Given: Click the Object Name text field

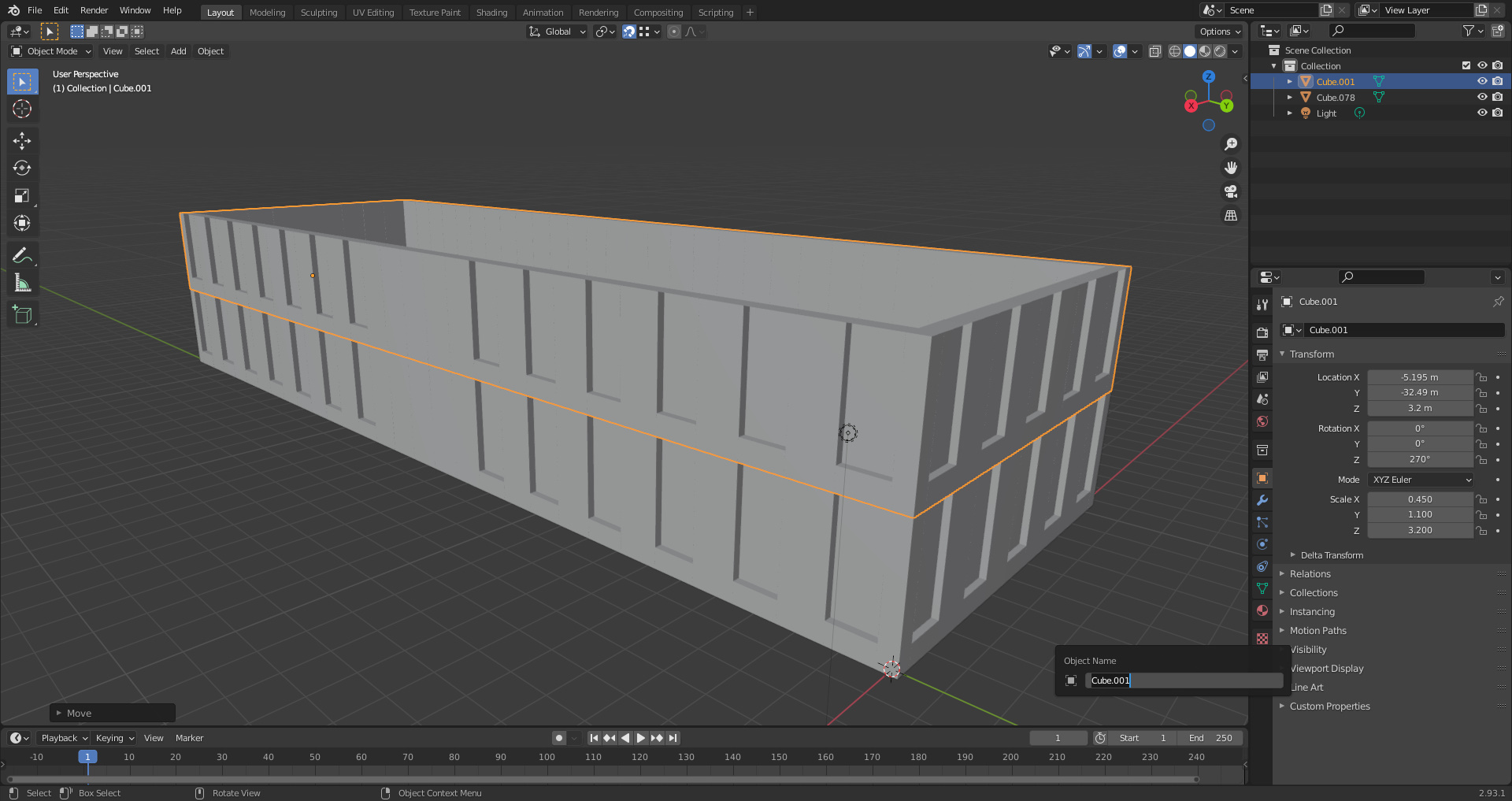Looking at the screenshot, I should point(1183,680).
